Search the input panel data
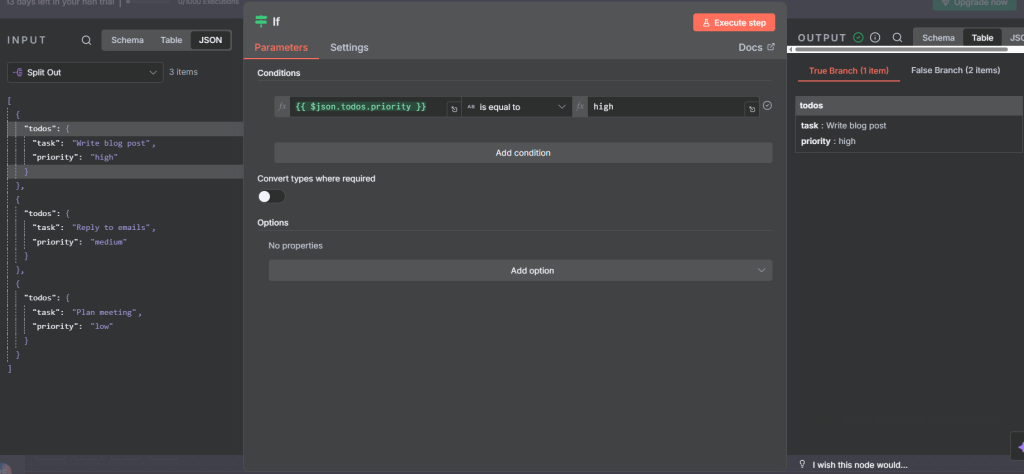1024x474 pixels. (x=87, y=41)
